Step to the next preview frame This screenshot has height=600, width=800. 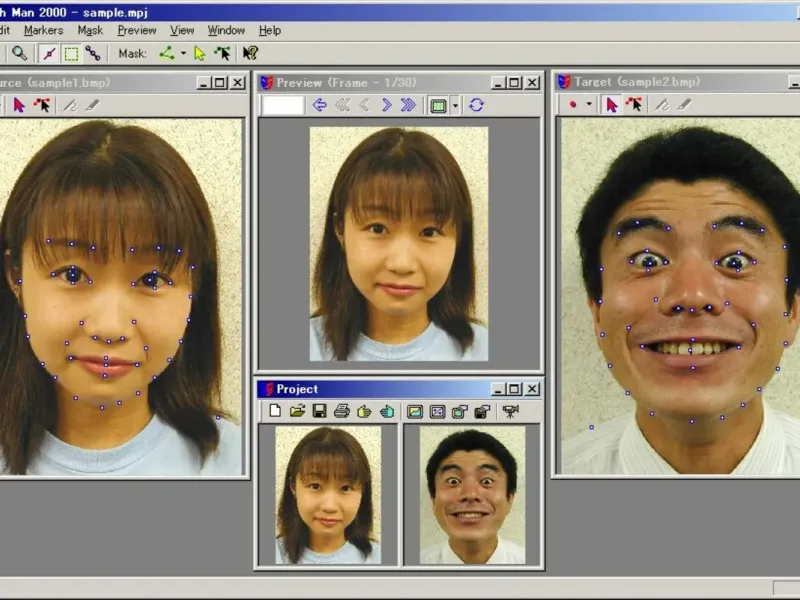(x=386, y=105)
